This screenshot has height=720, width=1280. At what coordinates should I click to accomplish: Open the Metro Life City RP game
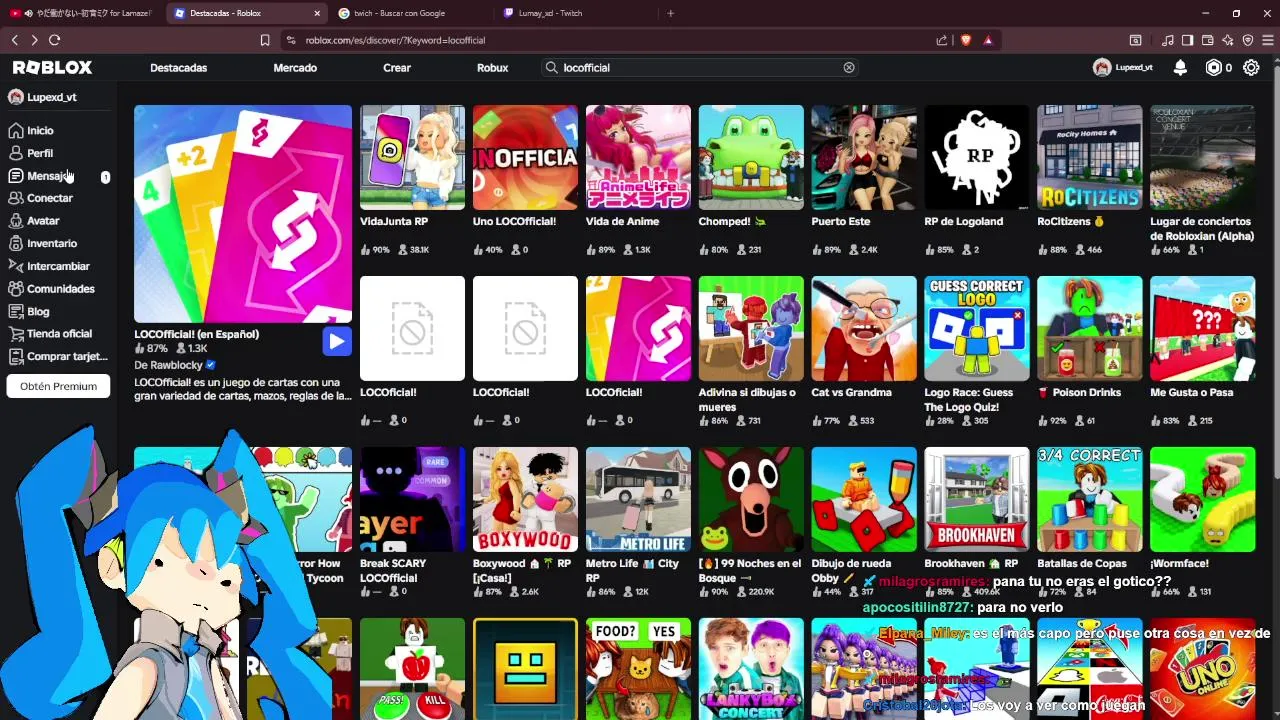(638, 499)
